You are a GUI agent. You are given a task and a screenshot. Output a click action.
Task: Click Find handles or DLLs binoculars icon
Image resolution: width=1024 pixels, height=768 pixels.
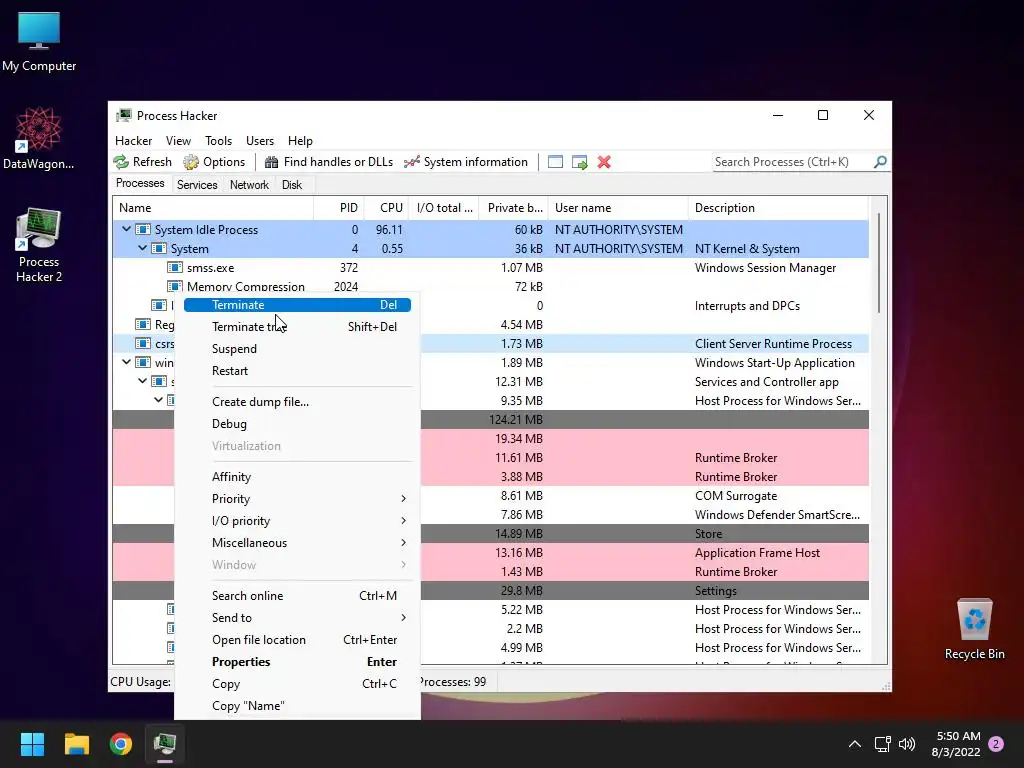click(271, 162)
